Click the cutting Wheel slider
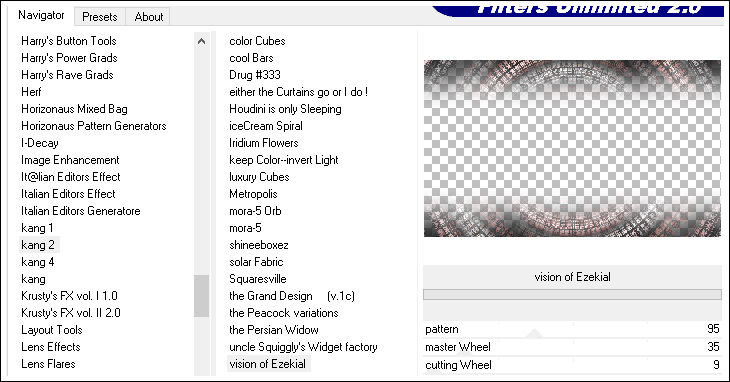 572,365
